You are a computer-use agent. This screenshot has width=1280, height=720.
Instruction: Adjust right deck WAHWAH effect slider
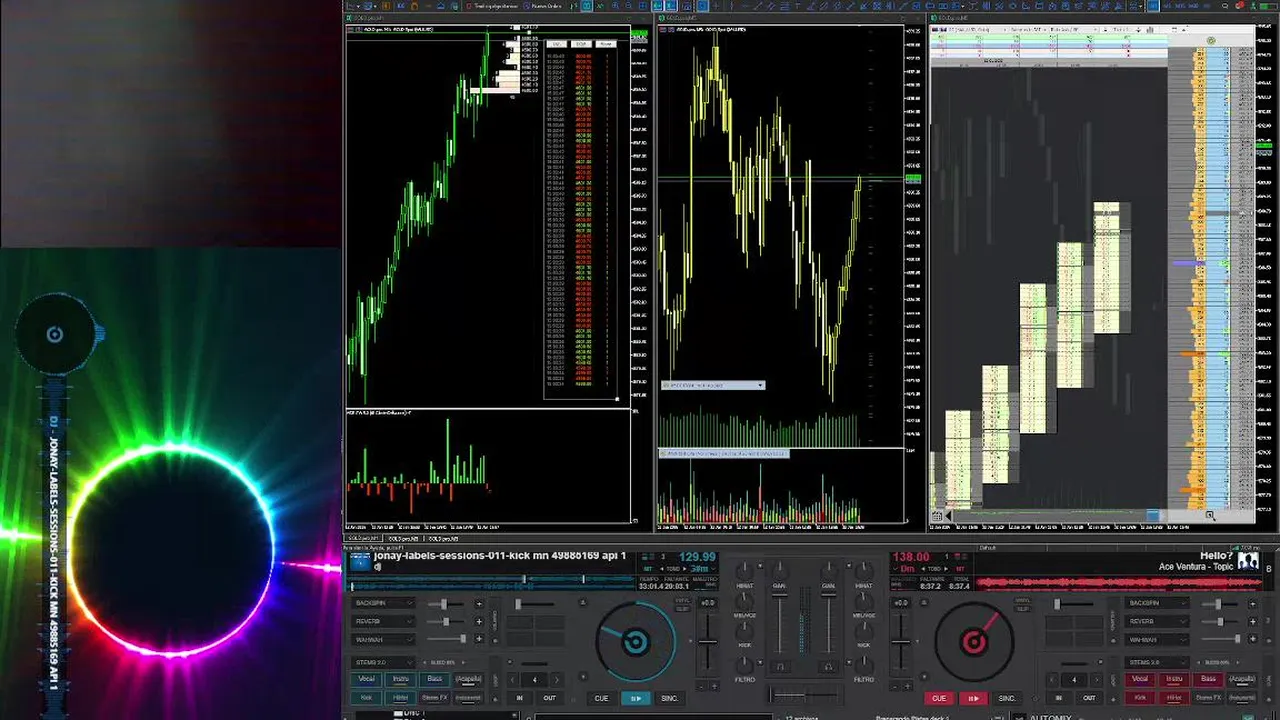tap(1219, 639)
